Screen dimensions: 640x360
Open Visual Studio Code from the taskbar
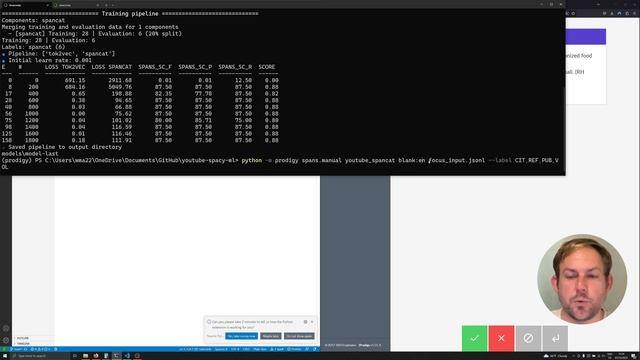click(x=127, y=356)
